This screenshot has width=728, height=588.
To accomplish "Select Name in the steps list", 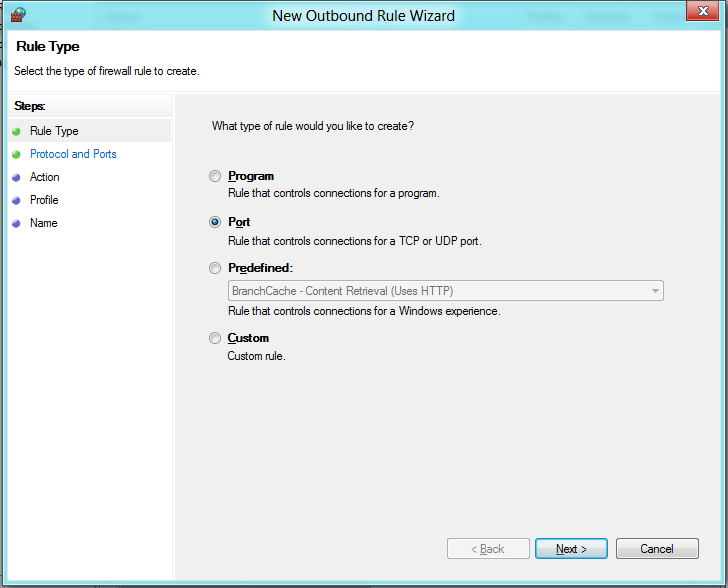I will click(44, 223).
